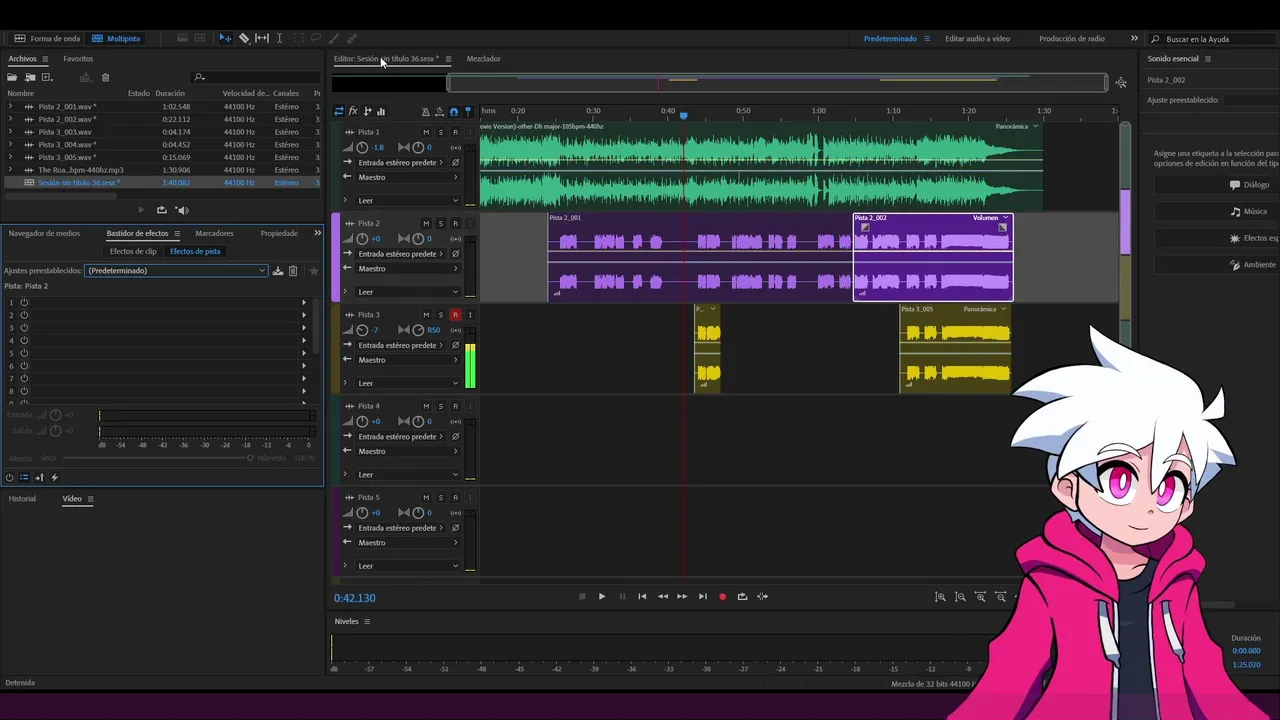Toggle the metronome icon
This screenshot has width=1280, height=720.
point(426,112)
